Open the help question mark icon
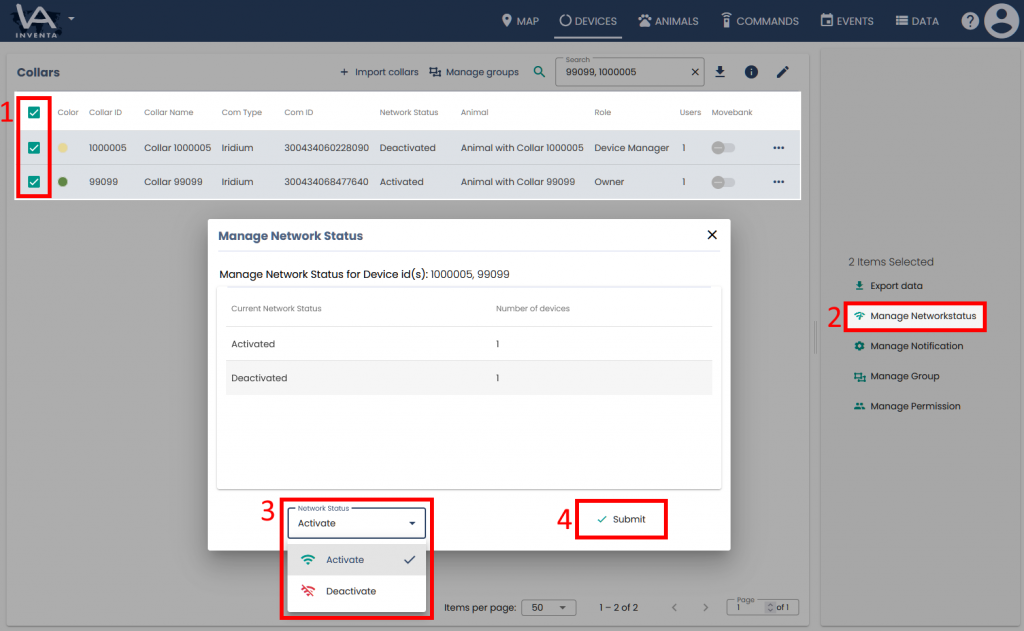 [970, 21]
